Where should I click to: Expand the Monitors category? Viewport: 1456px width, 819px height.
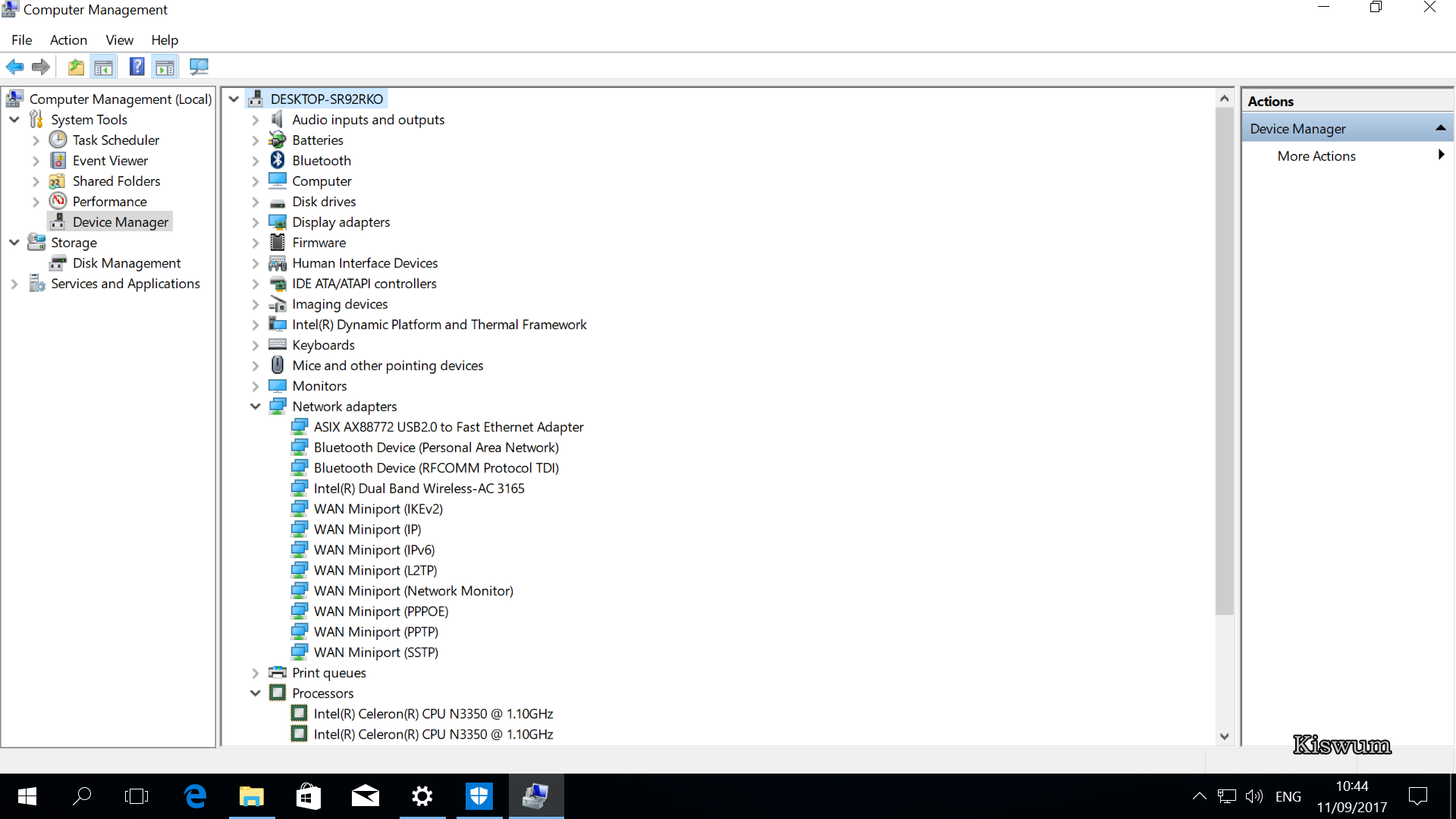point(256,386)
